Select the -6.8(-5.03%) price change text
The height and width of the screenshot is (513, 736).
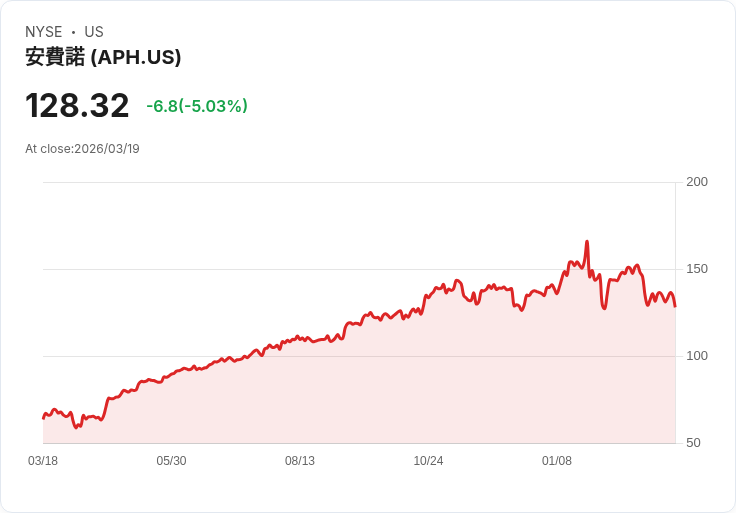click(x=197, y=106)
